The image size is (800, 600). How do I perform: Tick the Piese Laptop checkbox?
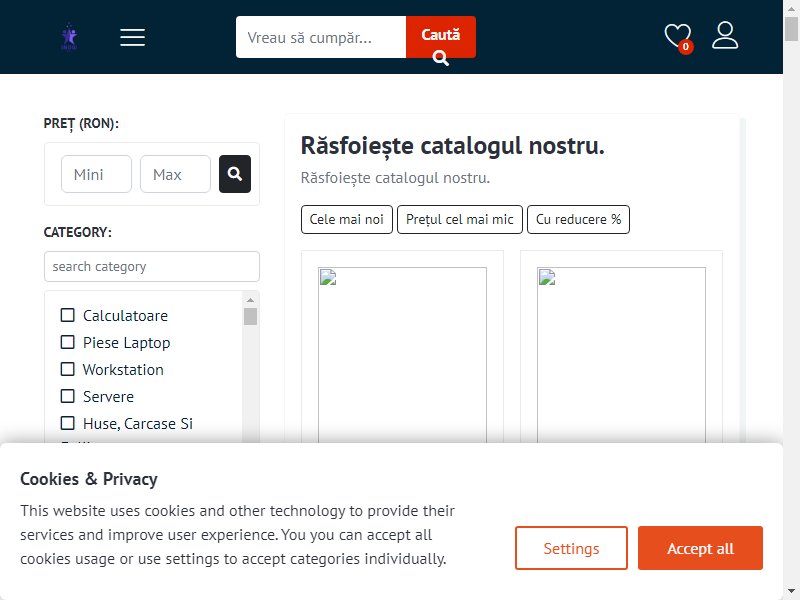point(67,342)
